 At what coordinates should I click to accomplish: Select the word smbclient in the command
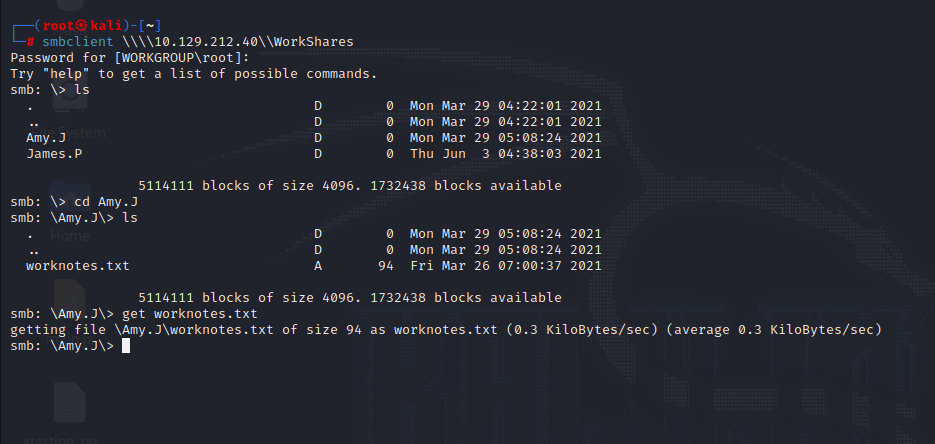78,42
